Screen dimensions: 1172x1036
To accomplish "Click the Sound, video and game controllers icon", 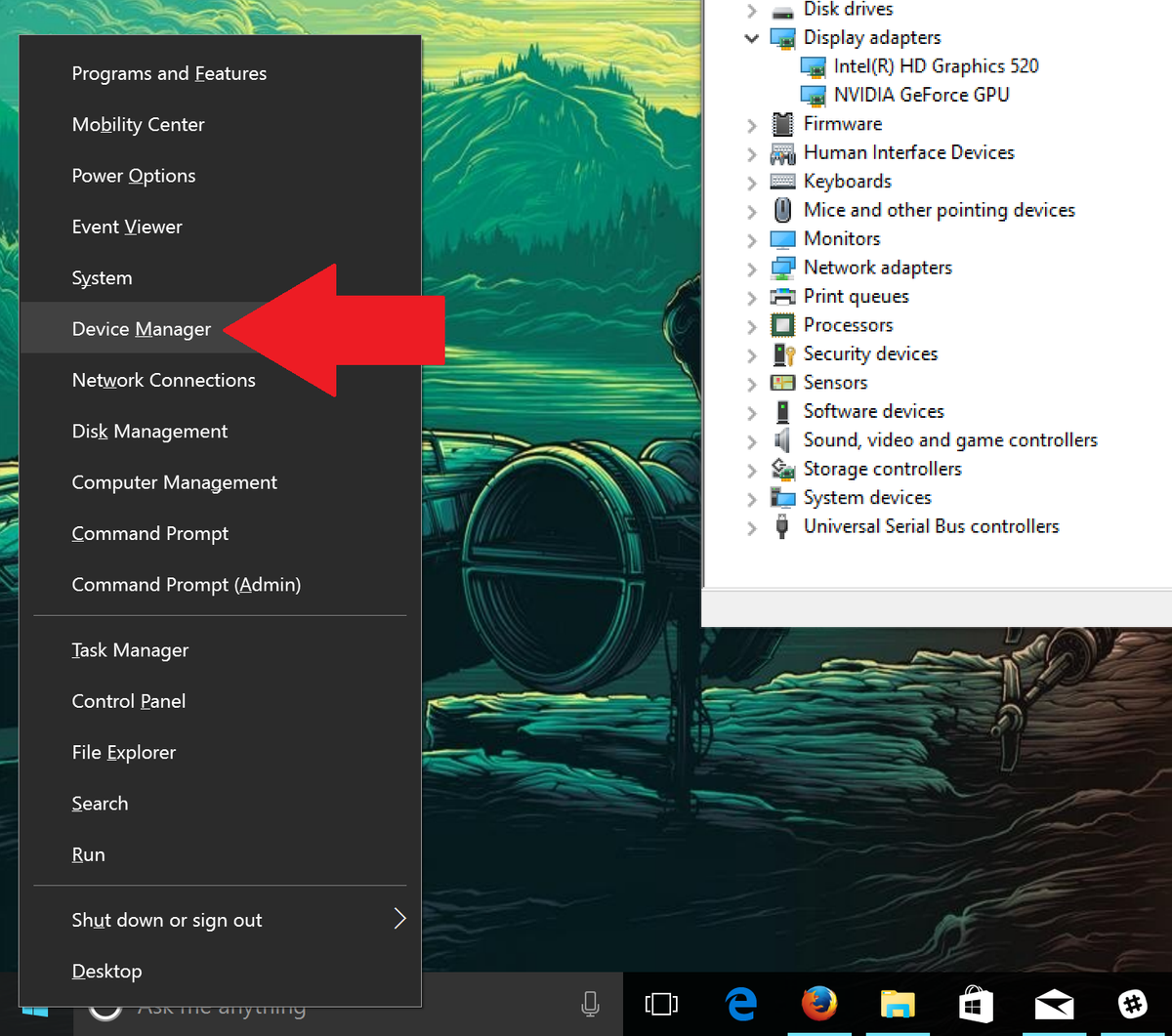I will pyautogui.click(x=782, y=440).
